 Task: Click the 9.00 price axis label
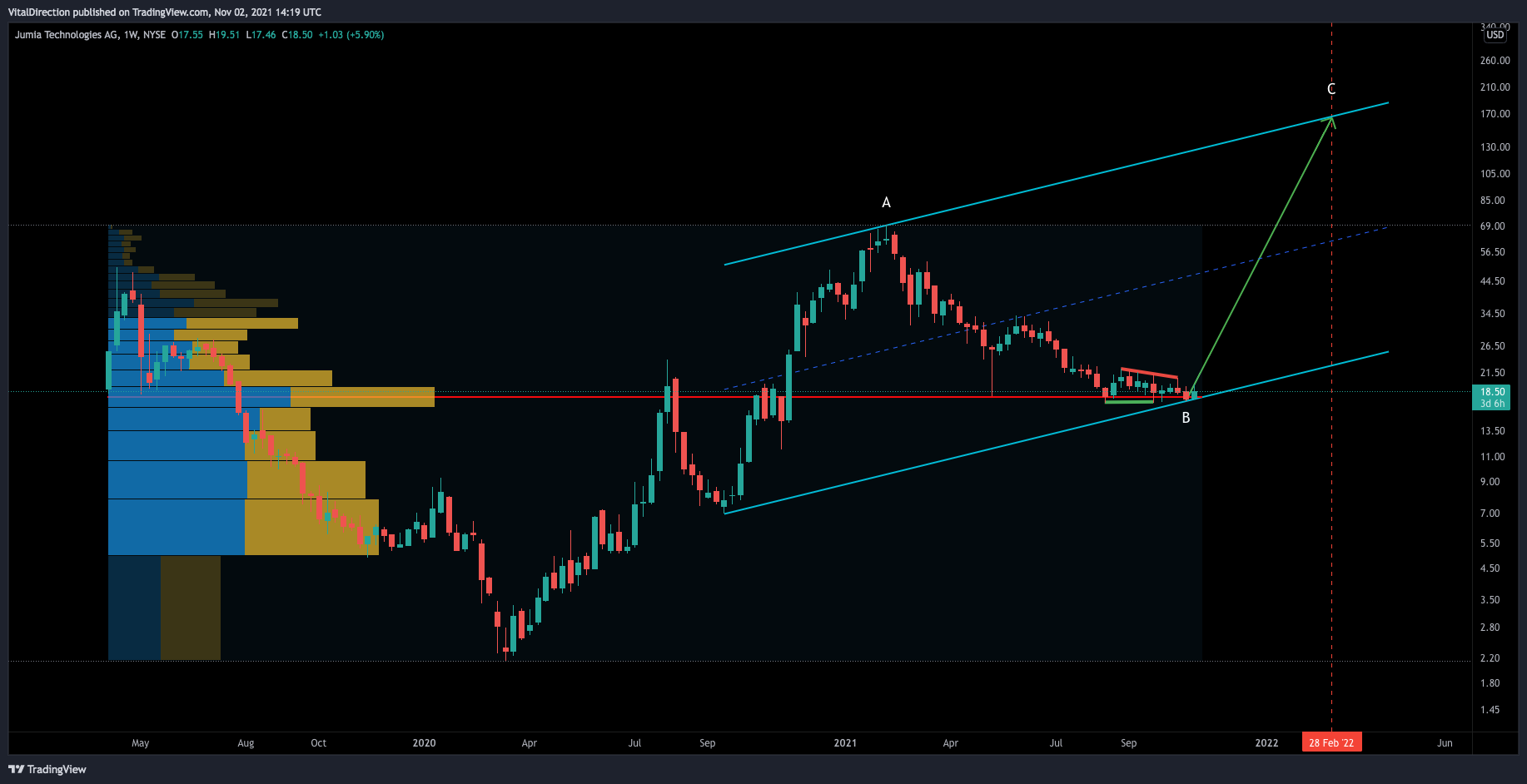coord(1490,482)
